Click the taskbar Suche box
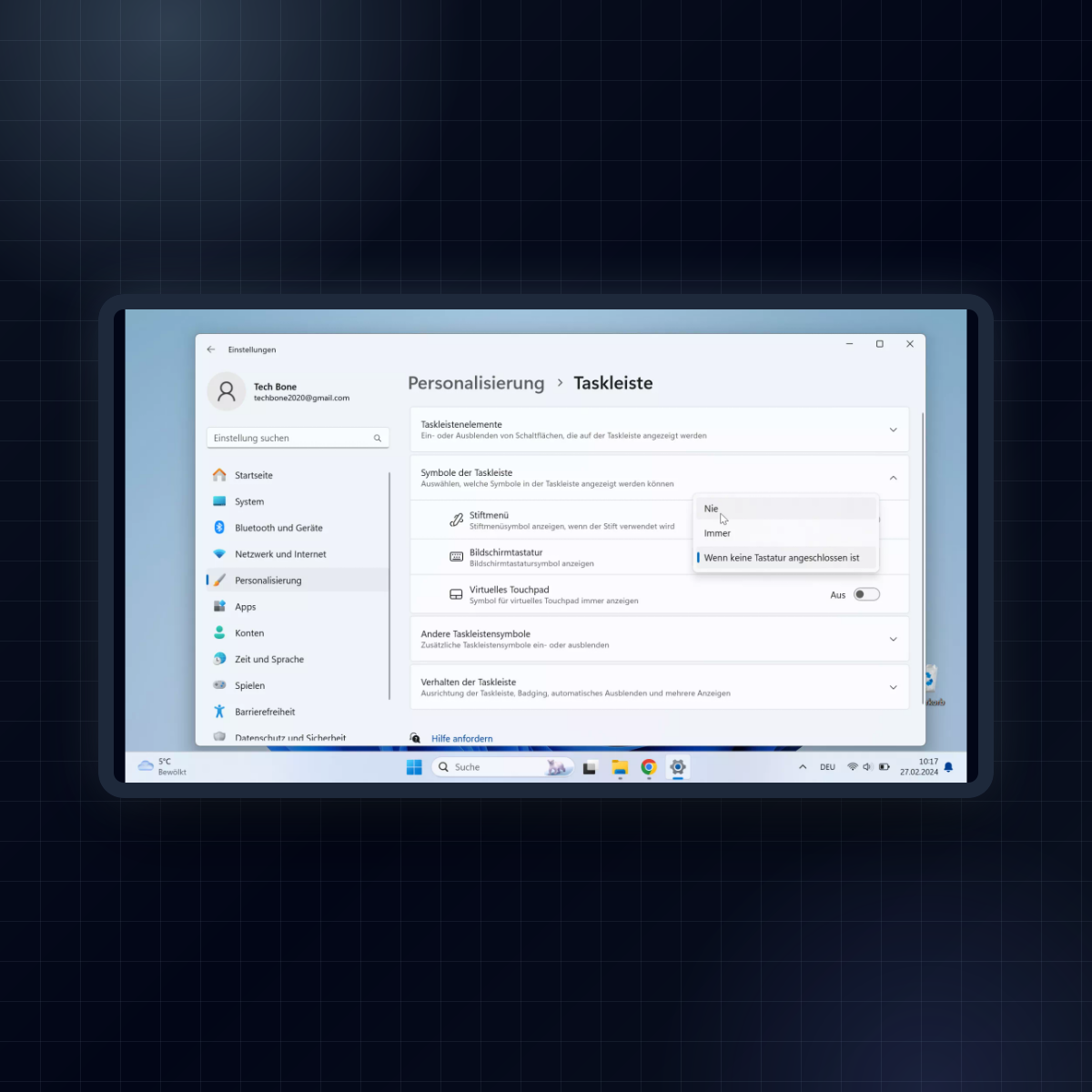The image size is (1092, 1092). (503, 767)
